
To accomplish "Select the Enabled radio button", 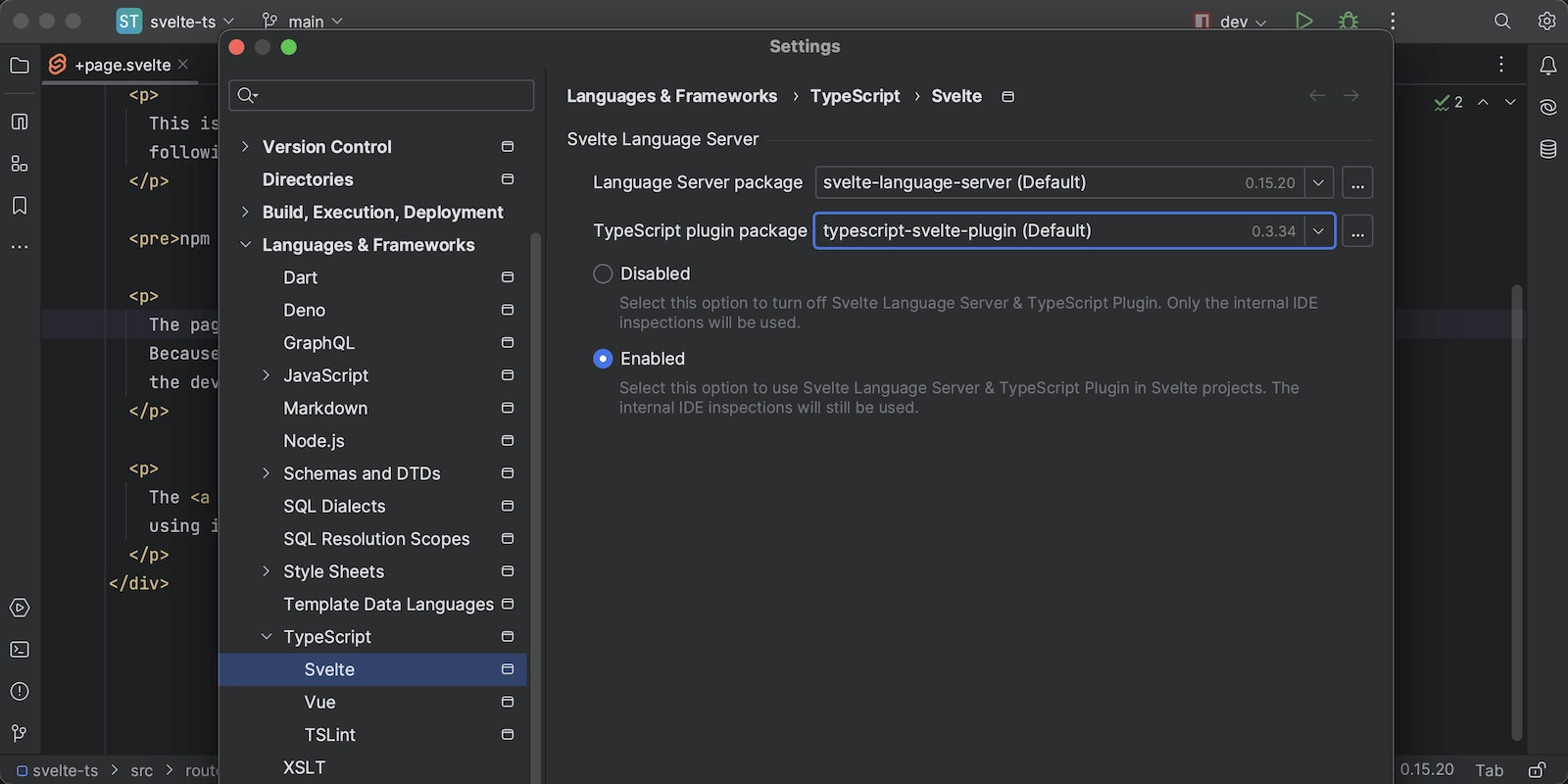I will click(603, 359).
